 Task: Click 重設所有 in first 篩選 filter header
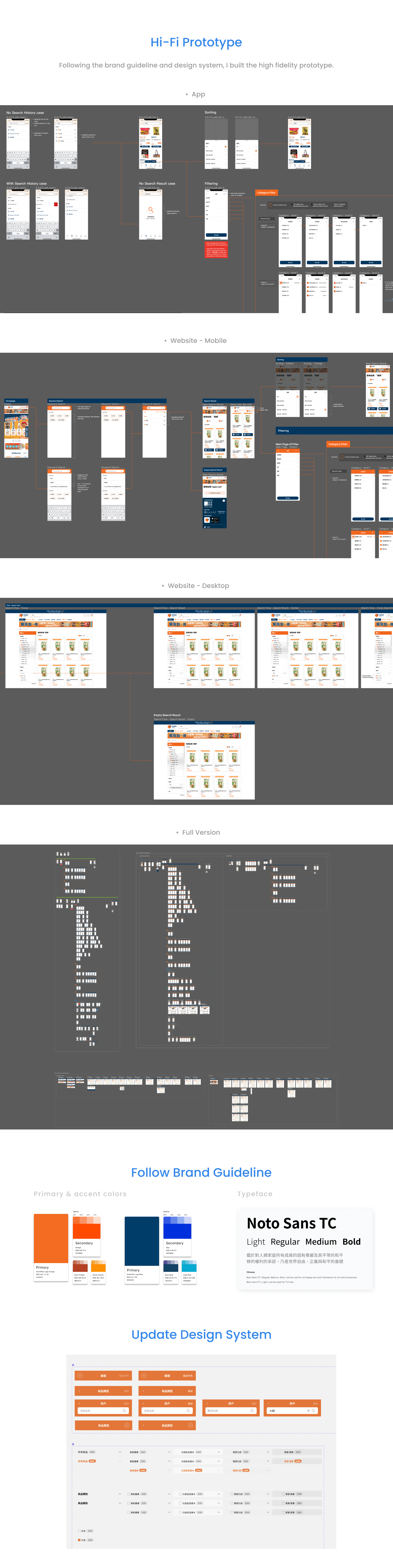[x=124, y=1376]
